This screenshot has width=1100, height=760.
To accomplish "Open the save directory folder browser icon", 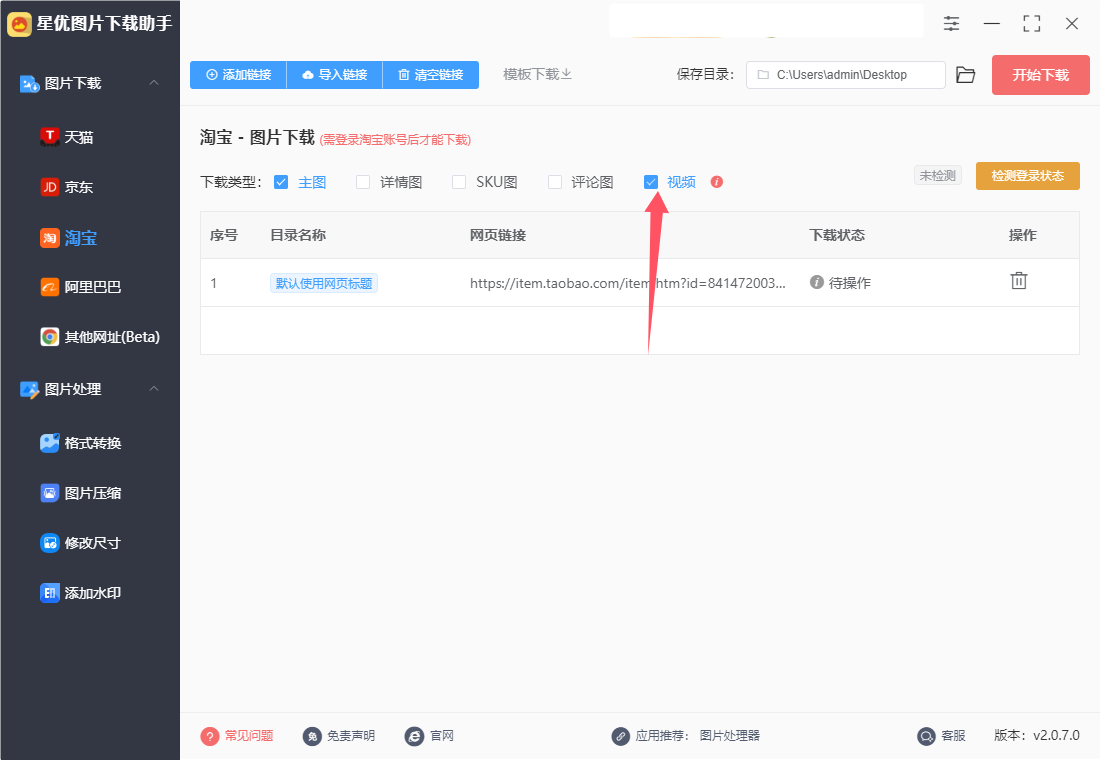I will 966,75.
